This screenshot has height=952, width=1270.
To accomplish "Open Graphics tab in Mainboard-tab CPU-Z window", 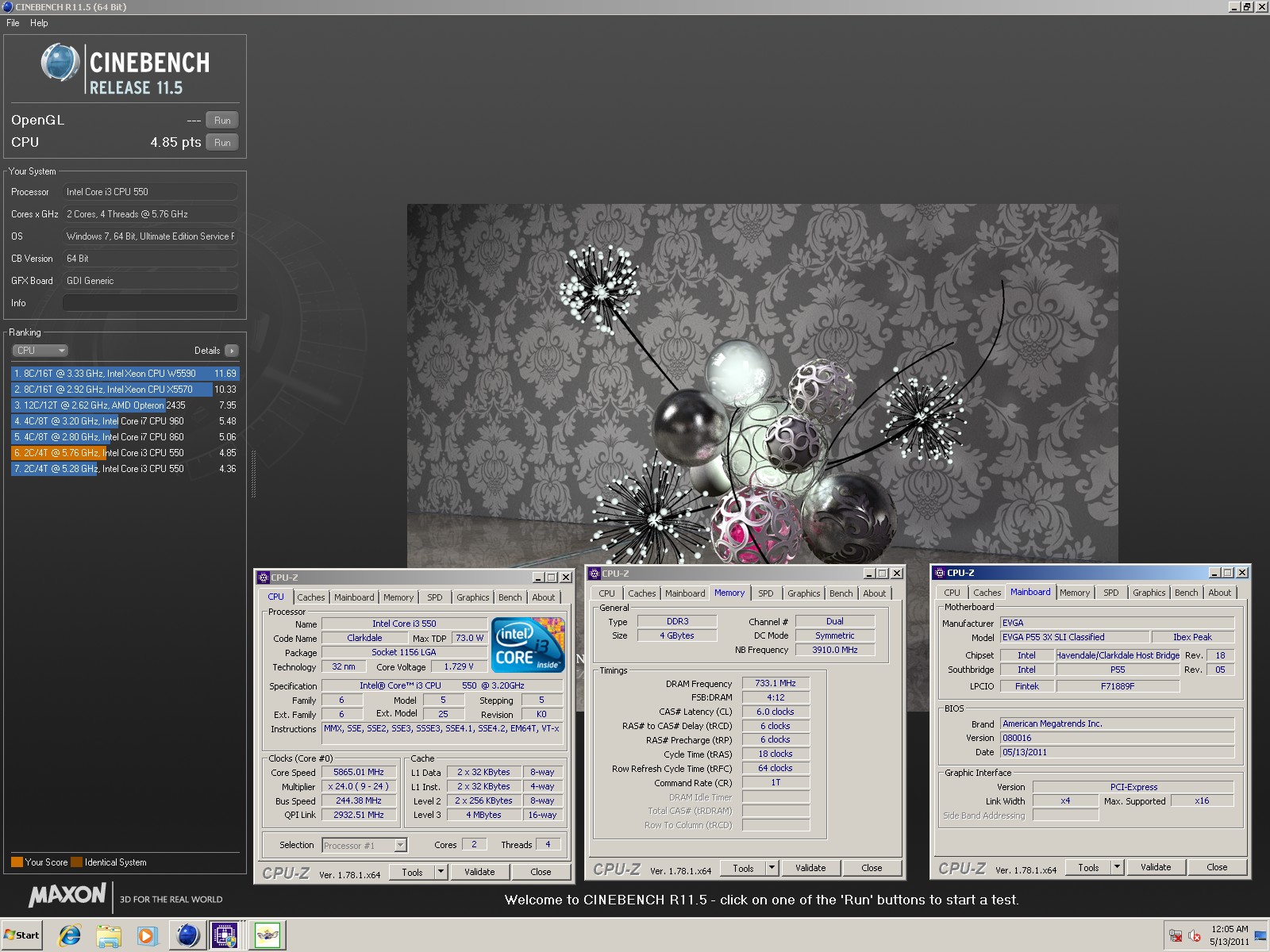I will (x=1149, y=593).
